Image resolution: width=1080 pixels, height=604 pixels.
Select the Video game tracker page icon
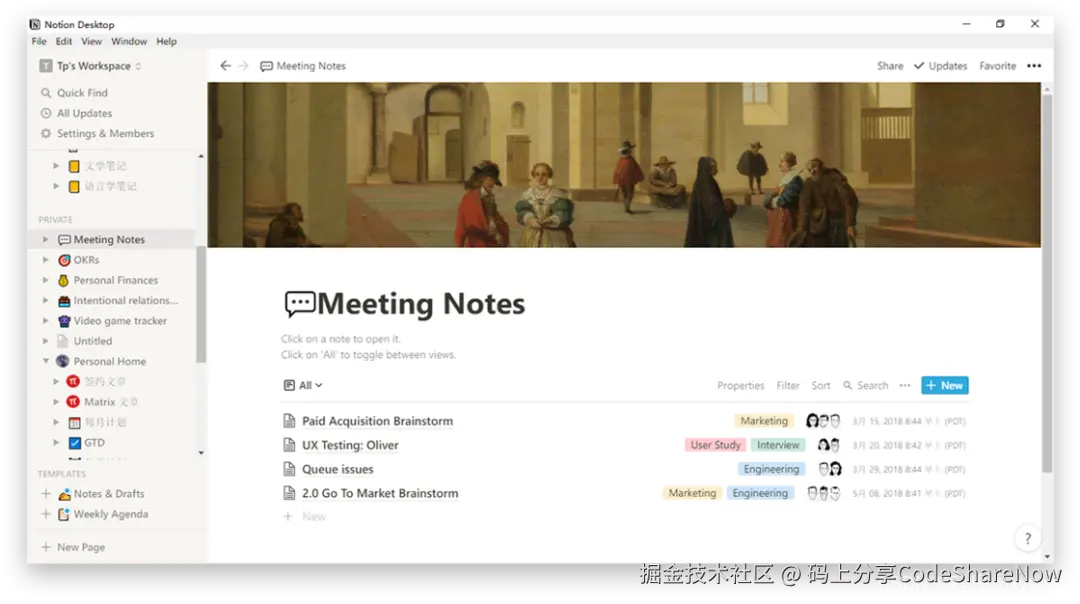64,321
